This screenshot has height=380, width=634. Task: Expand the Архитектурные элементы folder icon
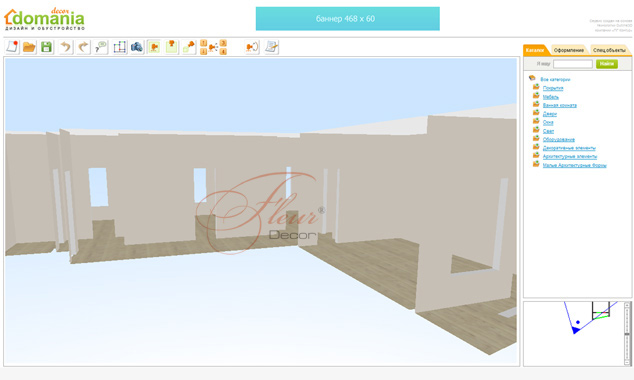pyautogui.click(x=536, y=155)
